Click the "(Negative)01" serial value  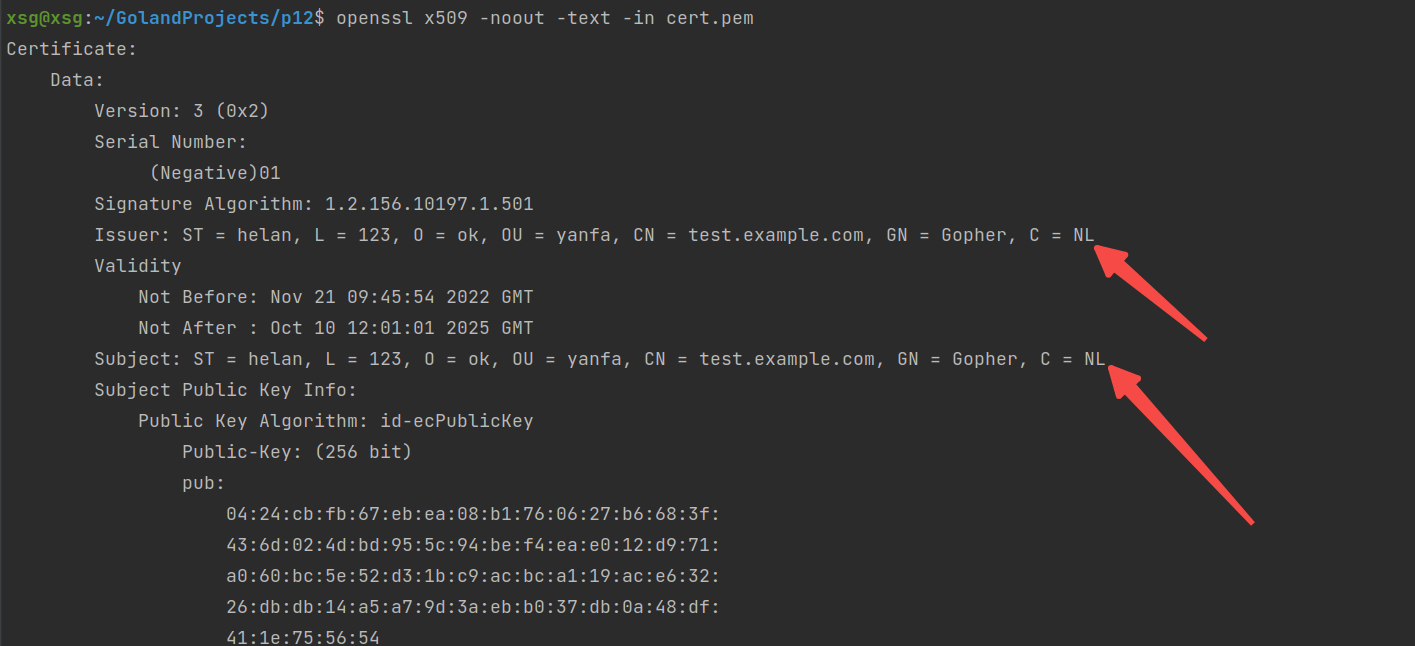click(x=214, y=173)
